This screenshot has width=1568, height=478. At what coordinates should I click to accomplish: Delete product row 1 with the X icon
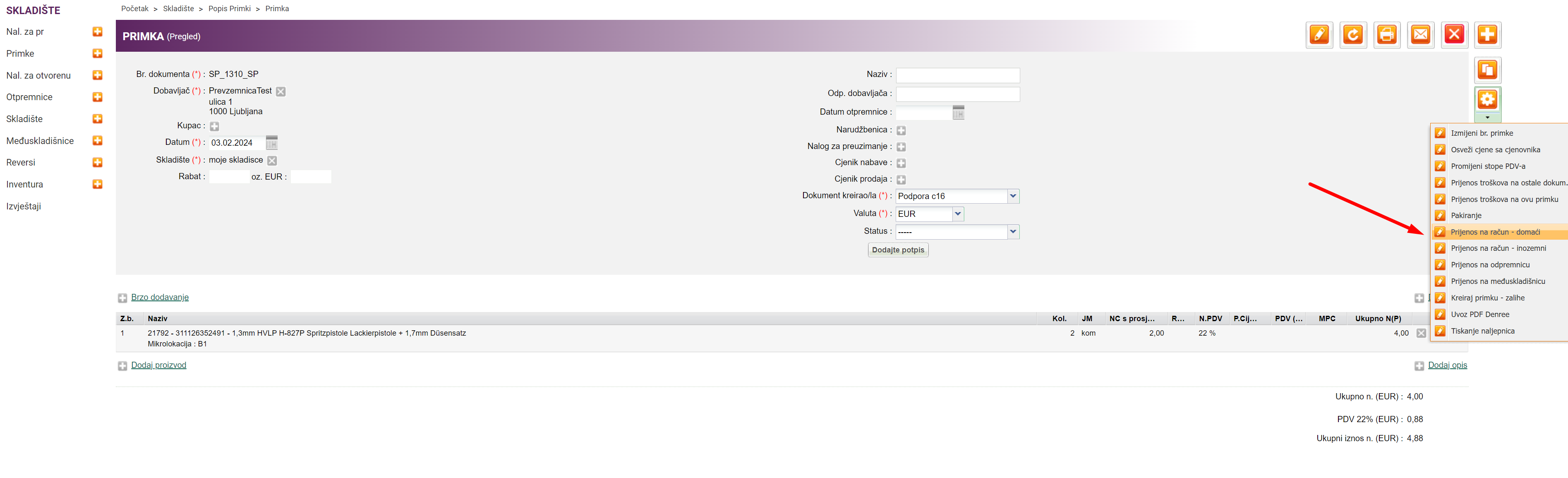pos(1421,333)
